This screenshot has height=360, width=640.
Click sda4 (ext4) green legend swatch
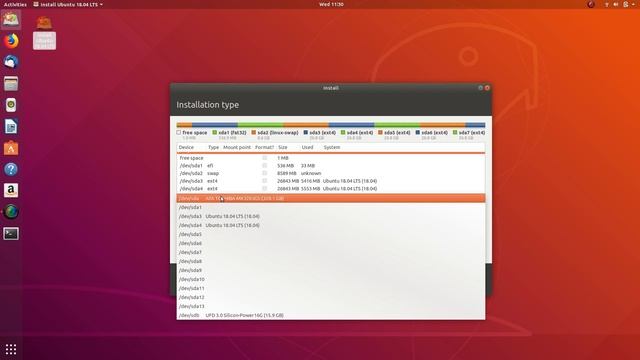(343, 133)
